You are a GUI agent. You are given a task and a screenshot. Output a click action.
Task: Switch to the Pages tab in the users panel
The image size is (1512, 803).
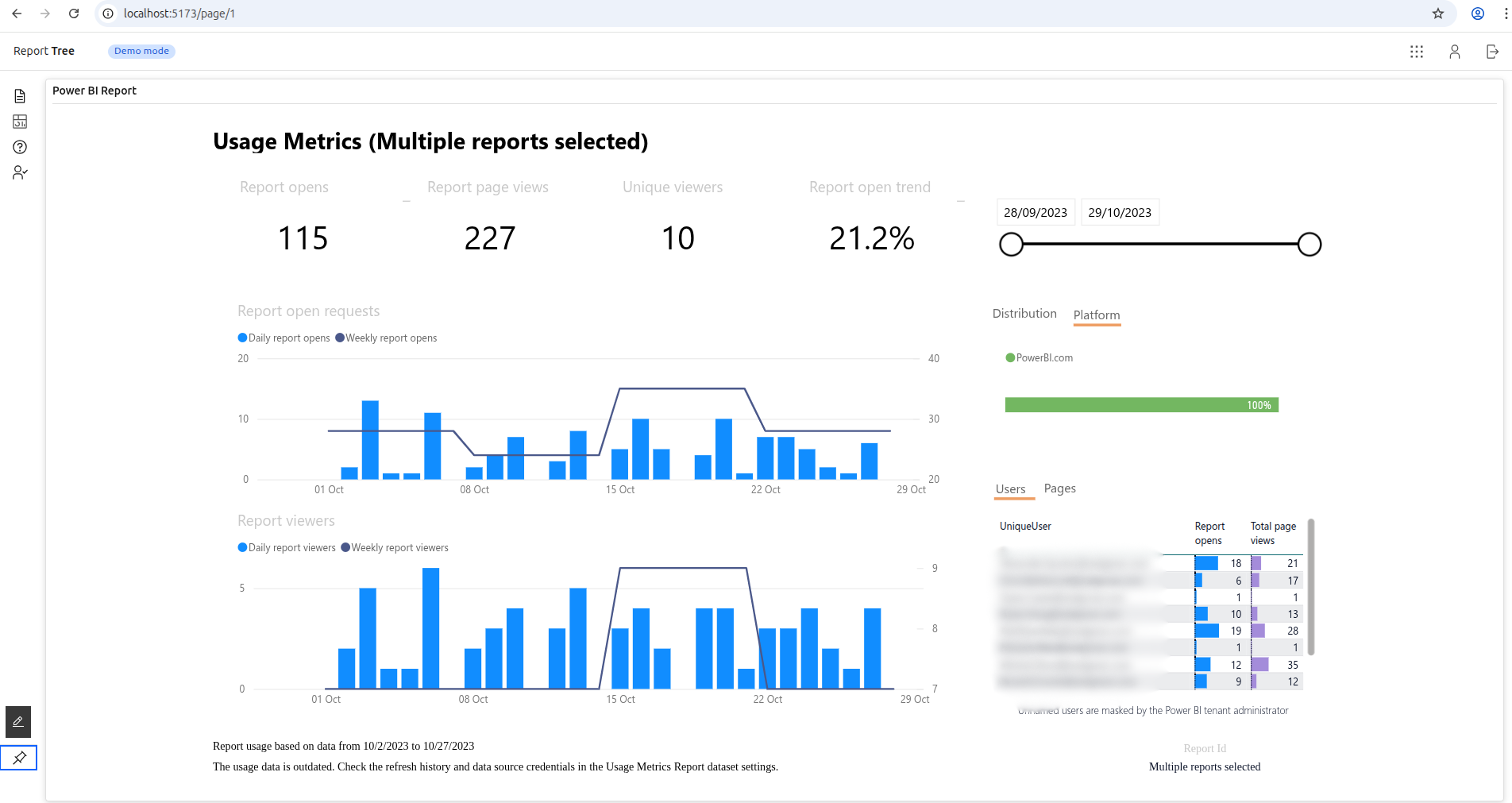1059,488
